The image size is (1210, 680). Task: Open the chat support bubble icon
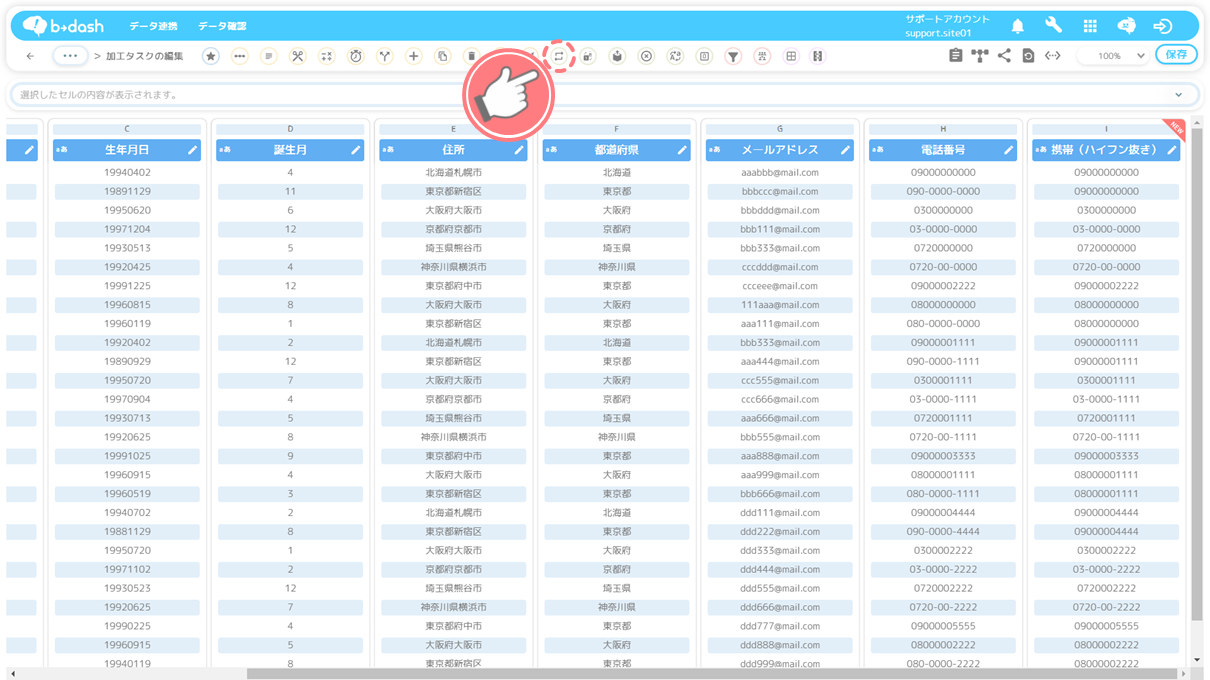[x=1126, y=26]
